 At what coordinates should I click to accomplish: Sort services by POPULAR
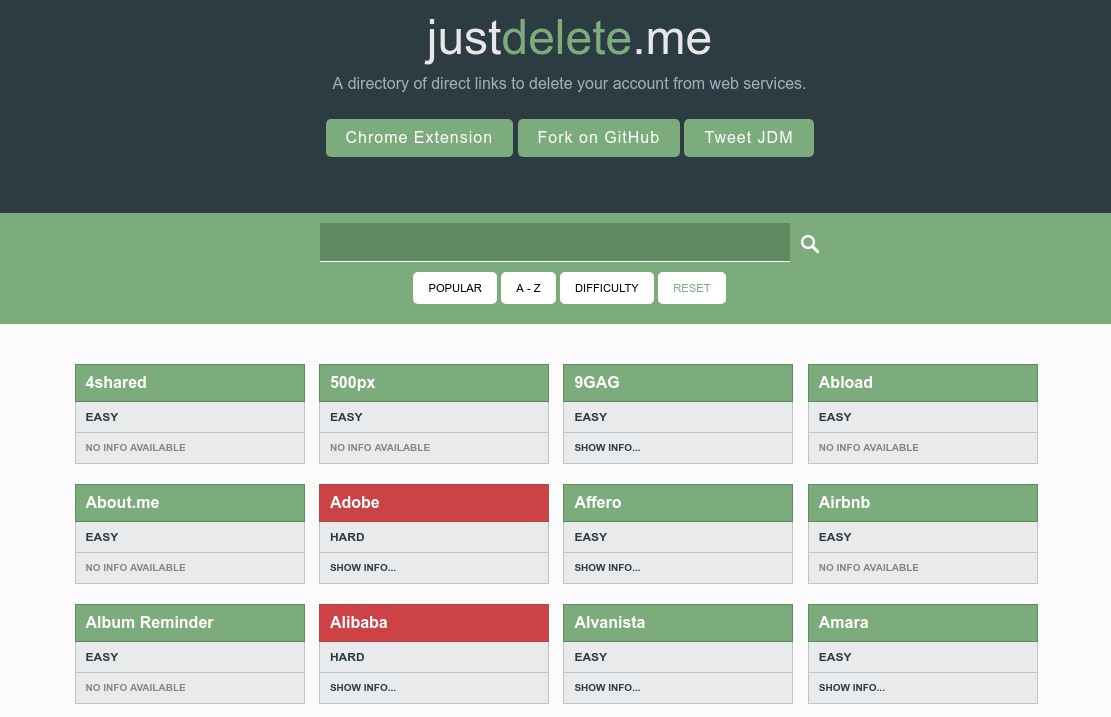(x=455, y=288)
